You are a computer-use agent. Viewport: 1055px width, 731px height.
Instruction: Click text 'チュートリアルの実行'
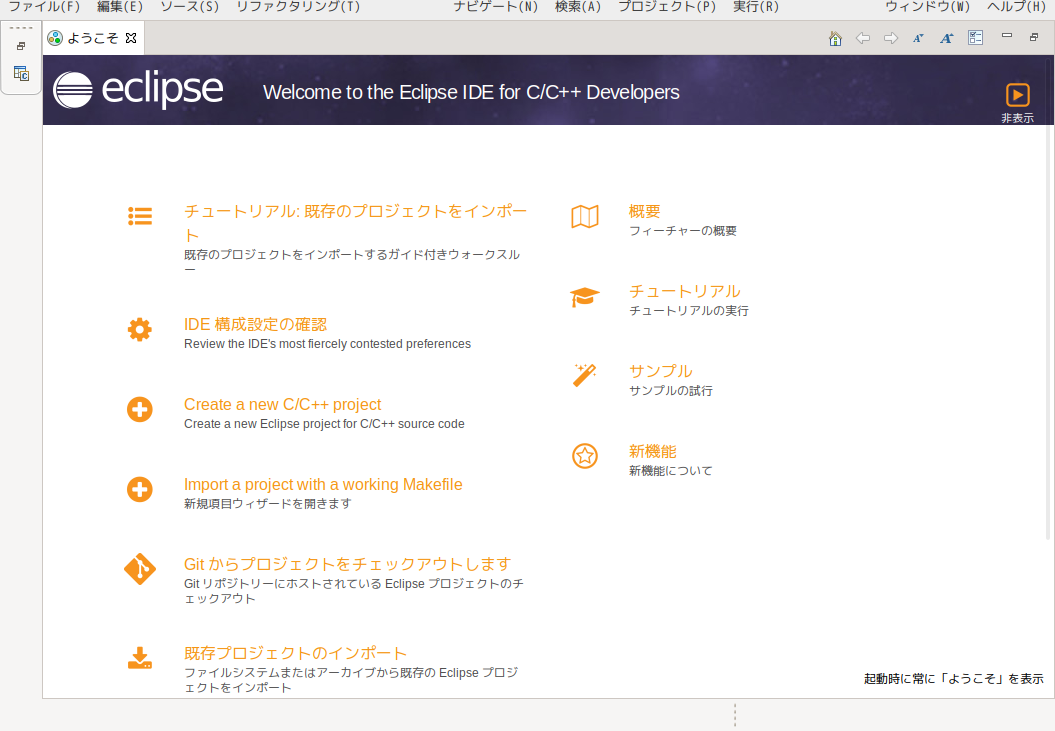(689, 311)
